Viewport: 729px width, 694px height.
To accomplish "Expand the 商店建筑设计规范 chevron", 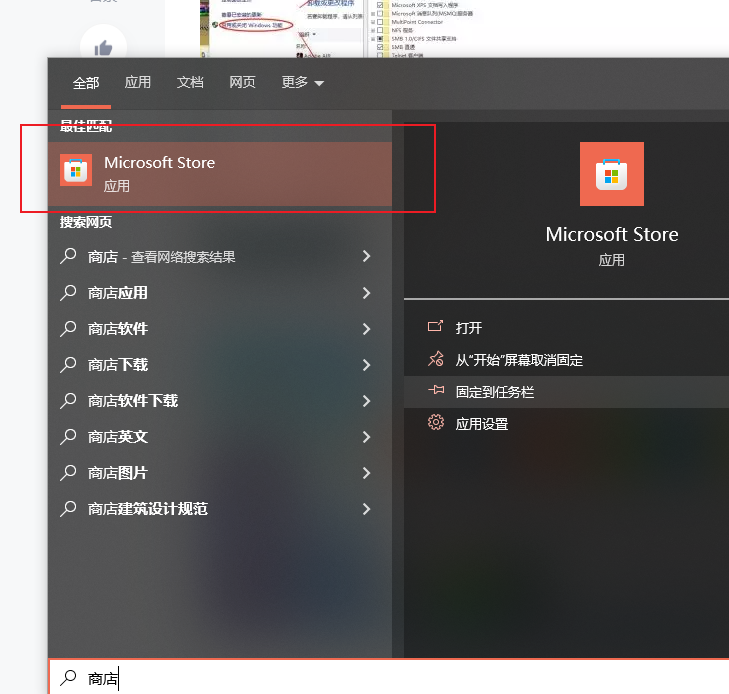I will (x=366, y=509).
